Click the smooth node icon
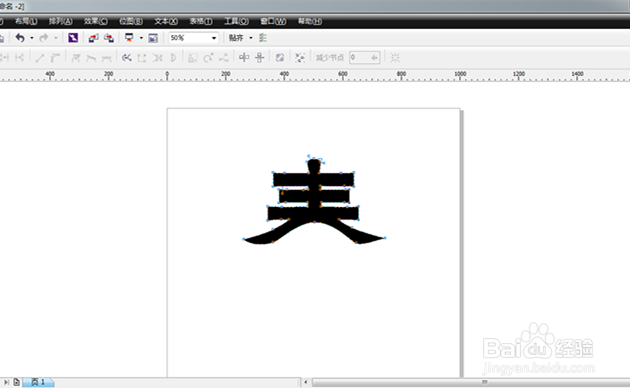 (91, 58)
